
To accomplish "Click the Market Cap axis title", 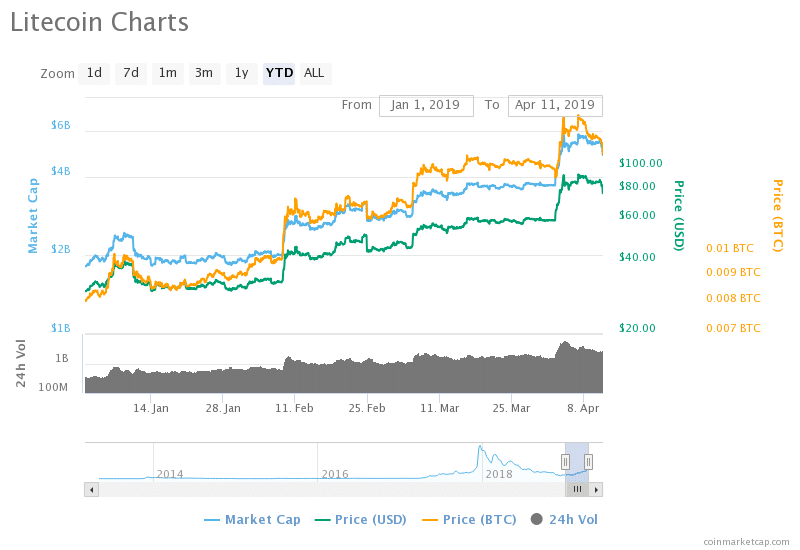I will pos(33,216).
